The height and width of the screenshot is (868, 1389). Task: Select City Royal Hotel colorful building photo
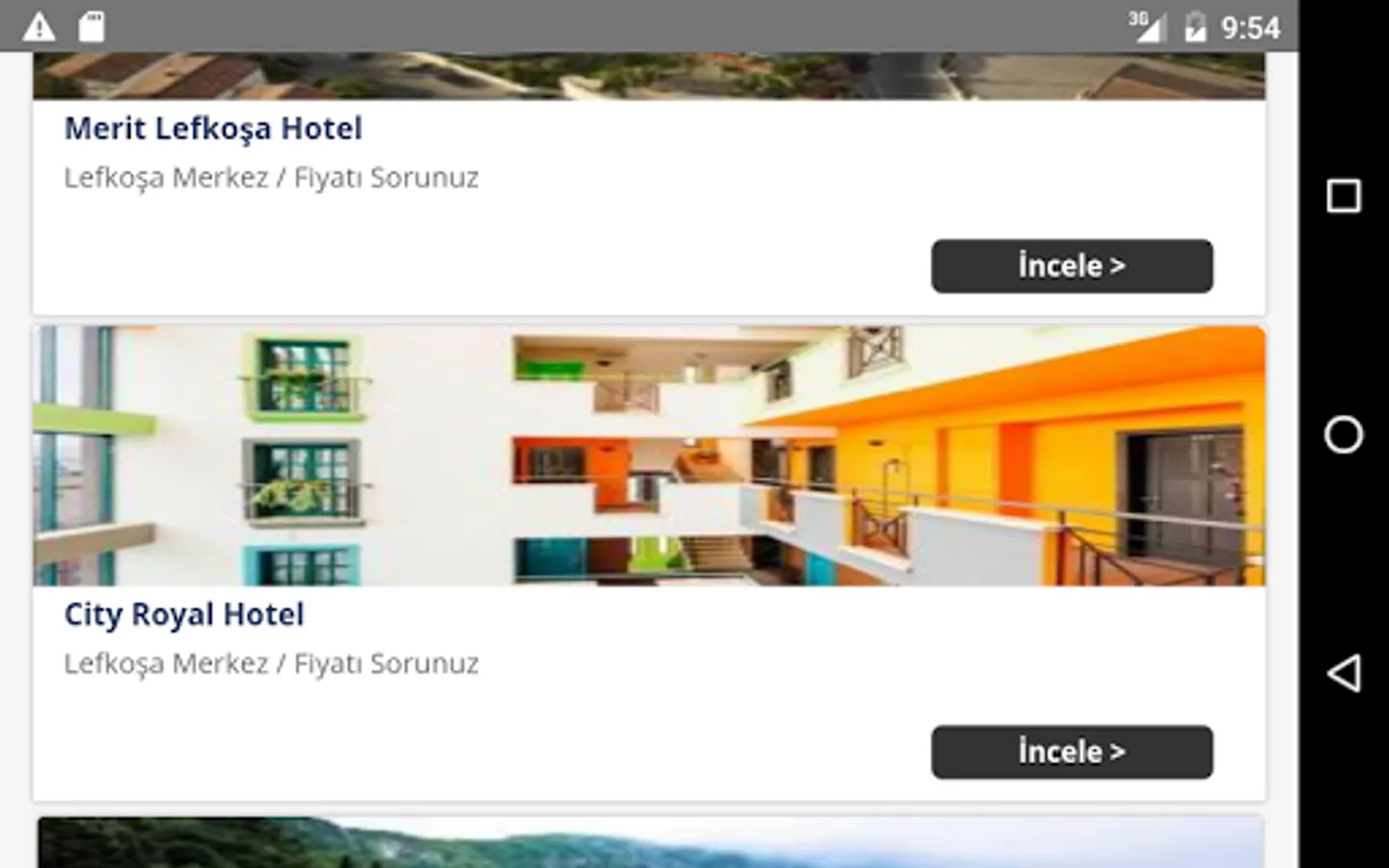649,455
